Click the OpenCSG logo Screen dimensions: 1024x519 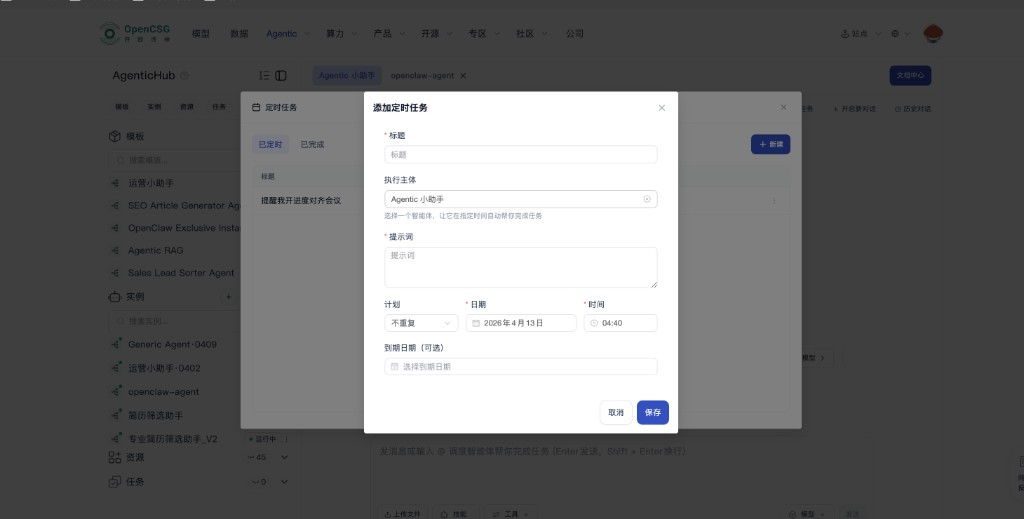pyautogui.click(x=135, y=33)
